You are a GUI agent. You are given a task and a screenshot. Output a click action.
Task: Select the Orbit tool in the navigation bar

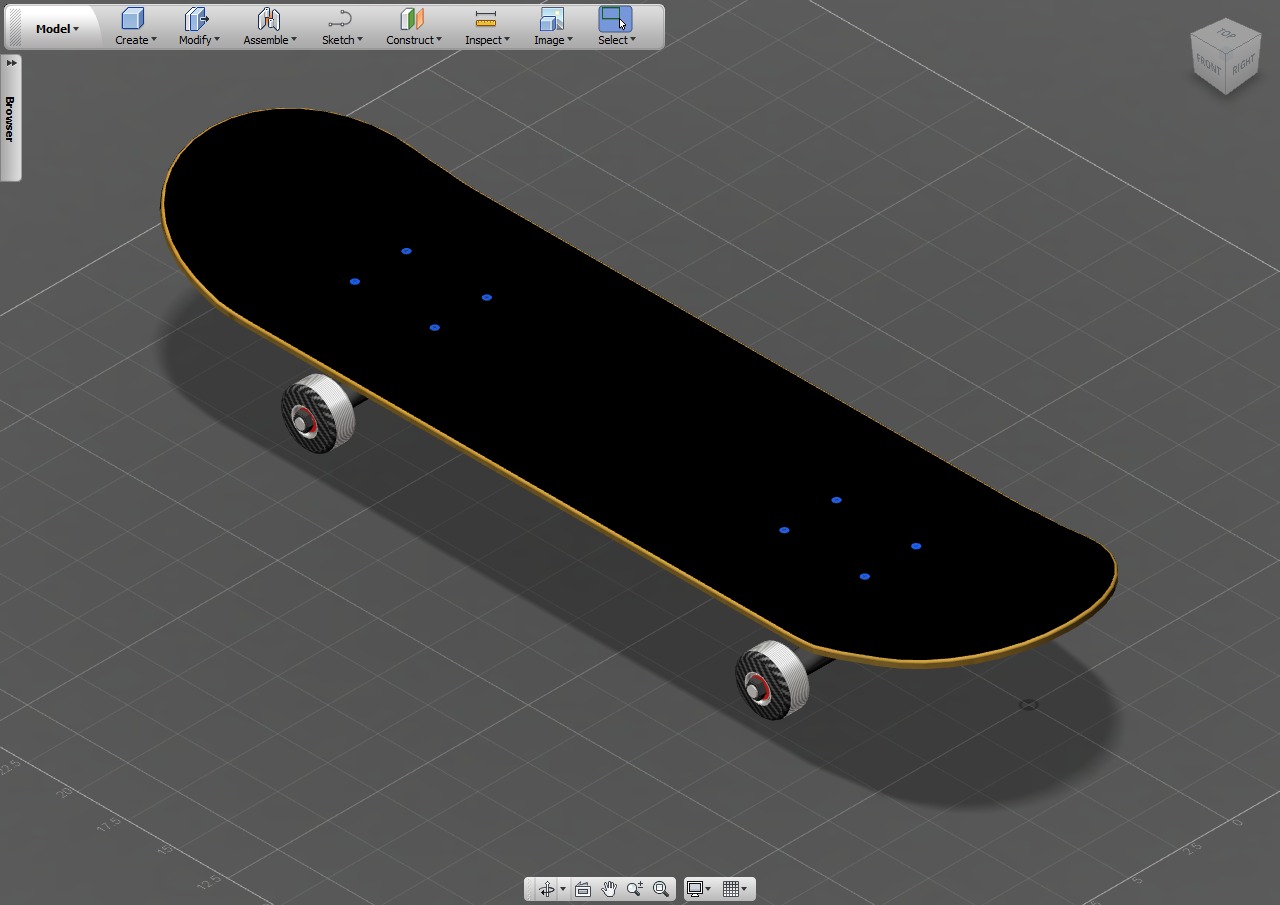546,888
